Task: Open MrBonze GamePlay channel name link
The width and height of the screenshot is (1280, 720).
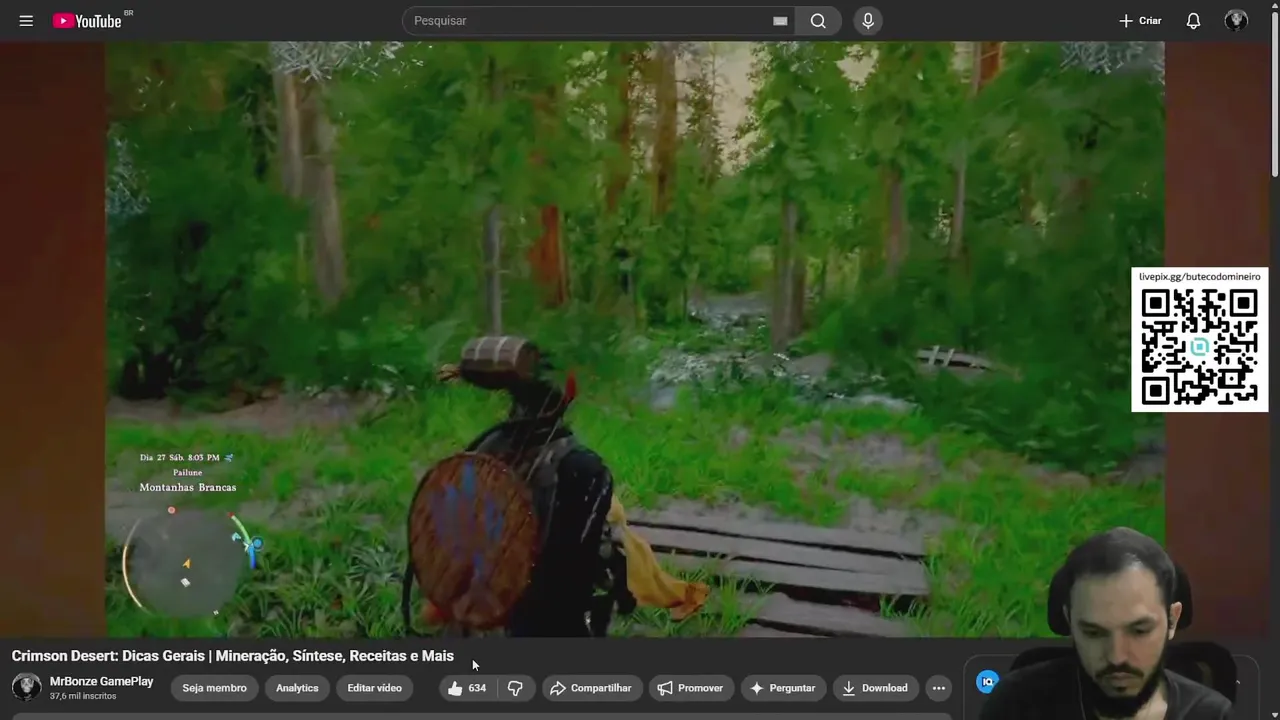Action: pos(102,682)
